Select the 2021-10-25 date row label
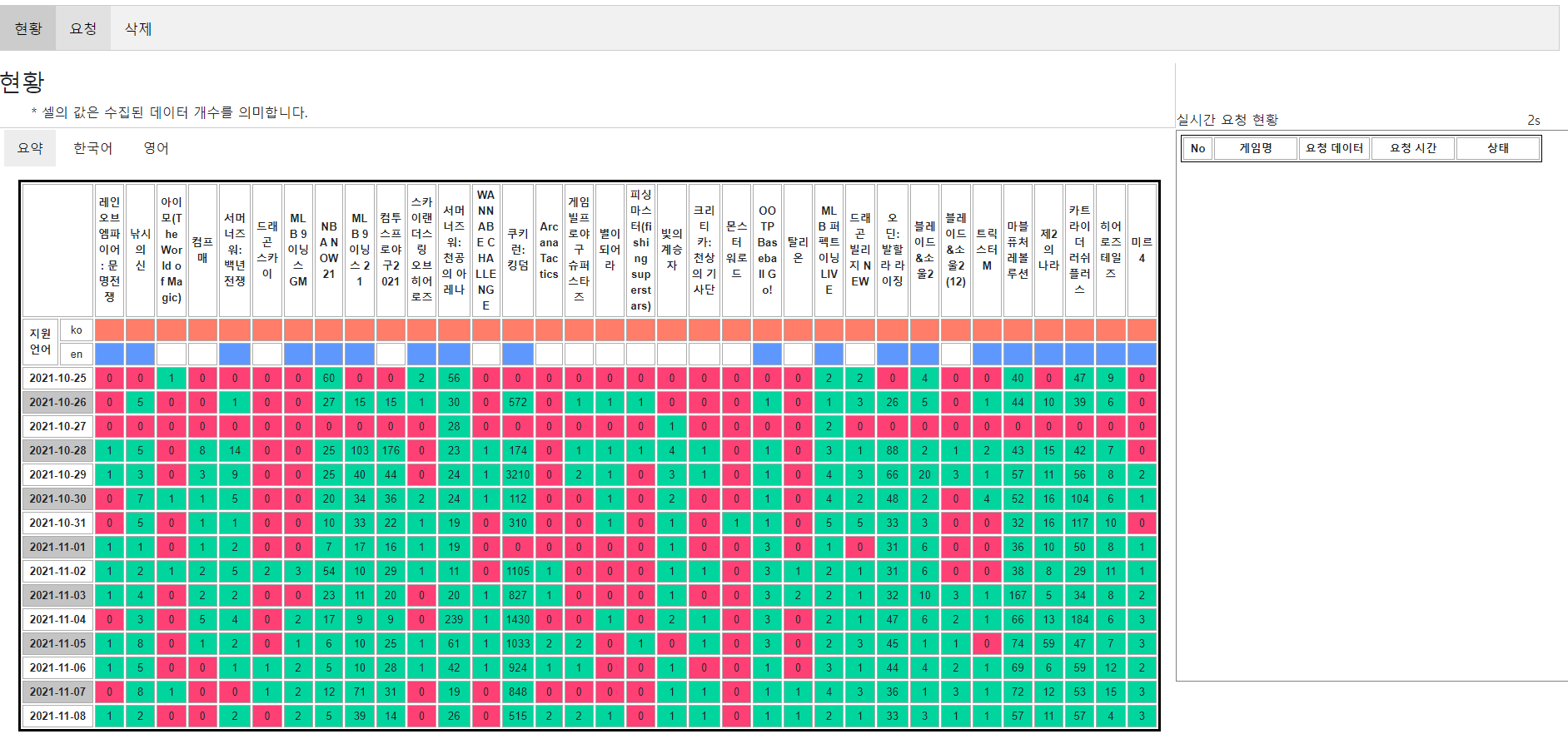The width and height of the screenshot is (1568, 734). point(57,378)
